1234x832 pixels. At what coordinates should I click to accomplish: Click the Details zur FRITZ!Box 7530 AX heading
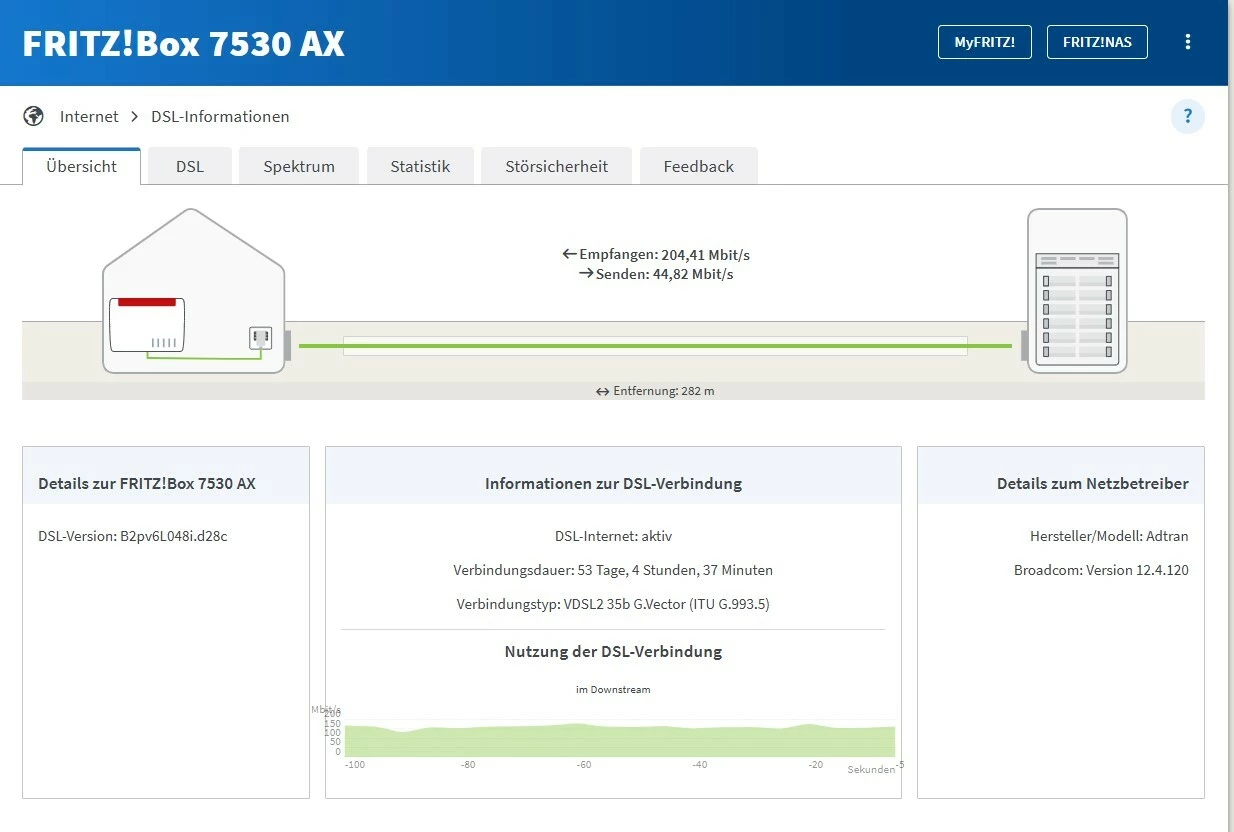[147, 483]
